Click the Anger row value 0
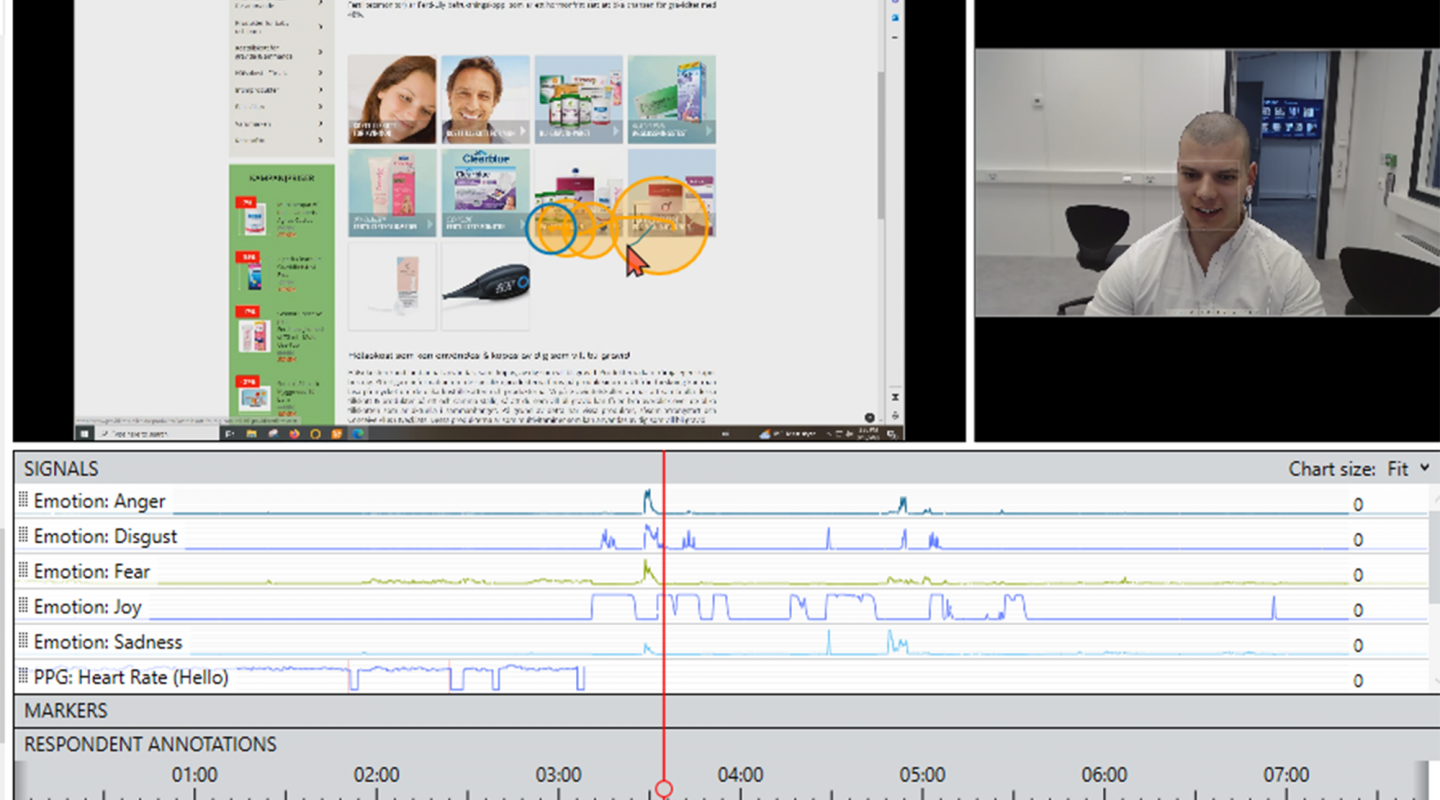This screenshot has height=800, width=1440. coord(1358,505)
